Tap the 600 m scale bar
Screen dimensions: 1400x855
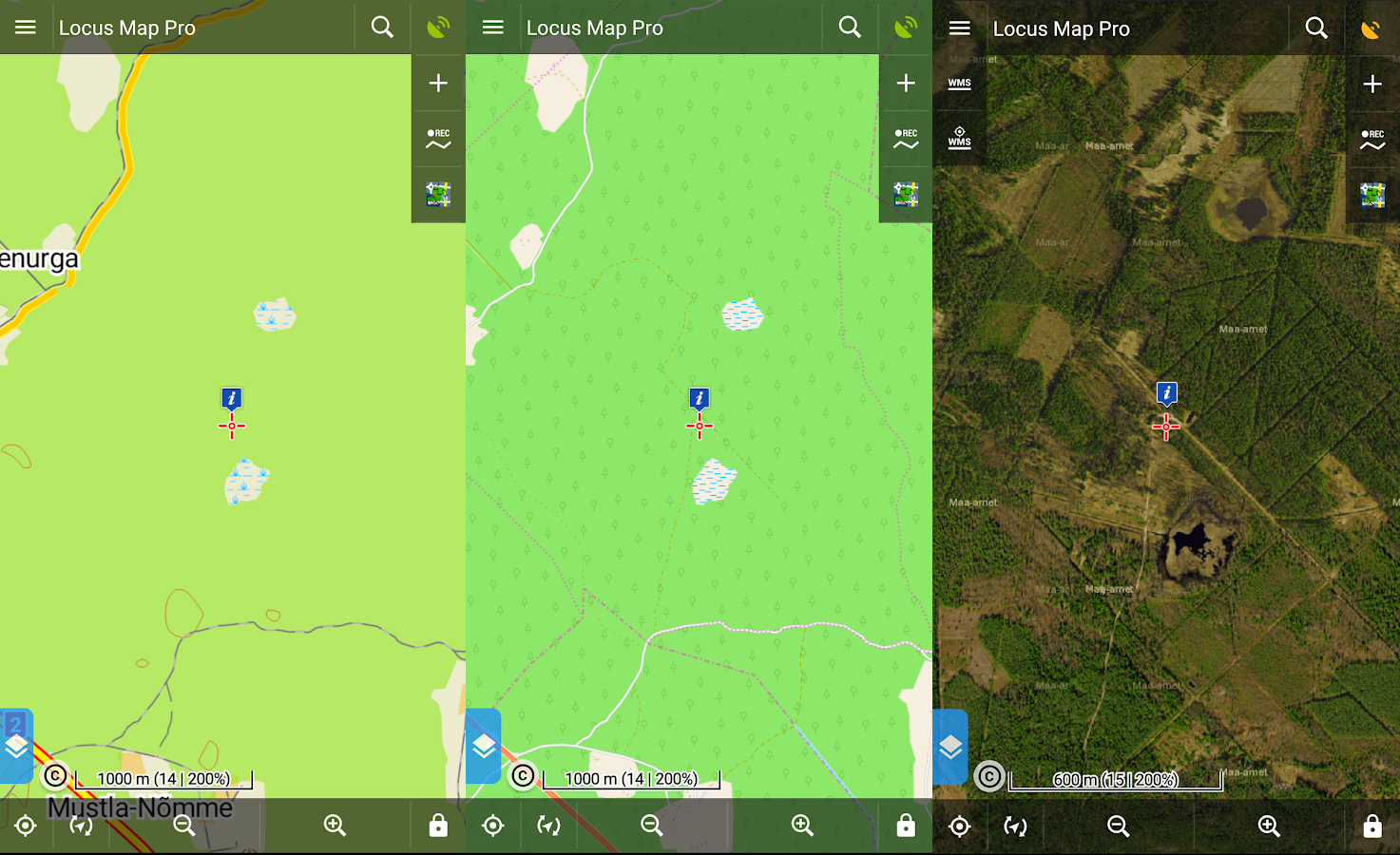tap(1115, 780)
